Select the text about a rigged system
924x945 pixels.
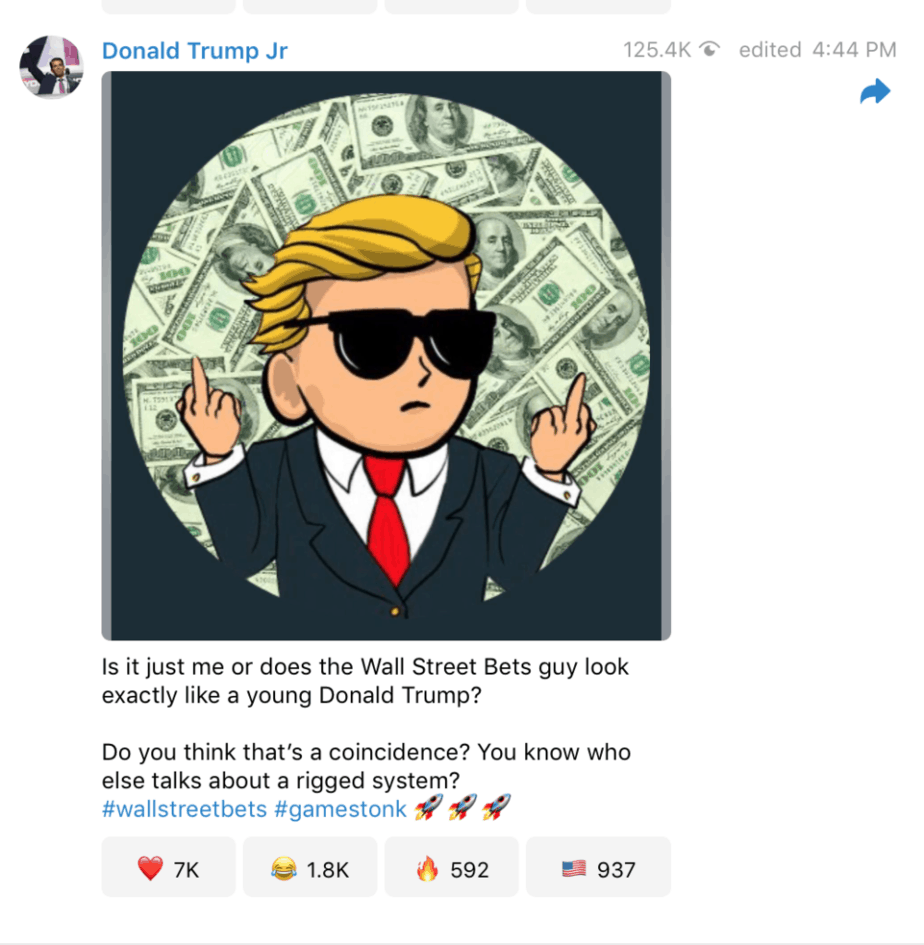pyautogui.click(x=366, y=766)
